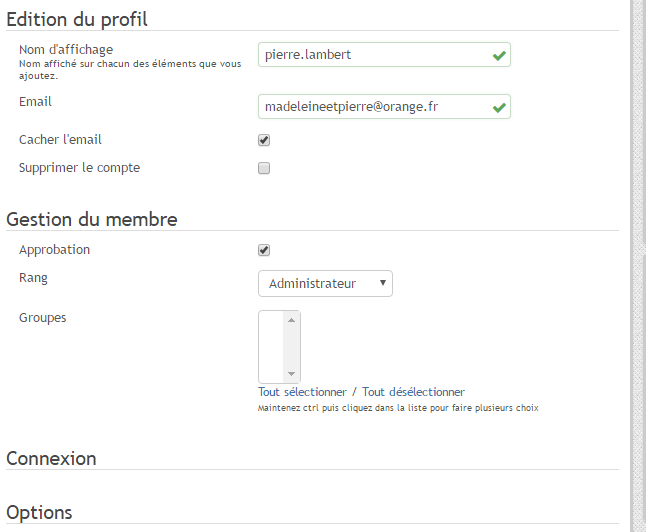Click the Supprimer le compte label text
This screenshot has width=646, height=532.
(x=79, y=168)
